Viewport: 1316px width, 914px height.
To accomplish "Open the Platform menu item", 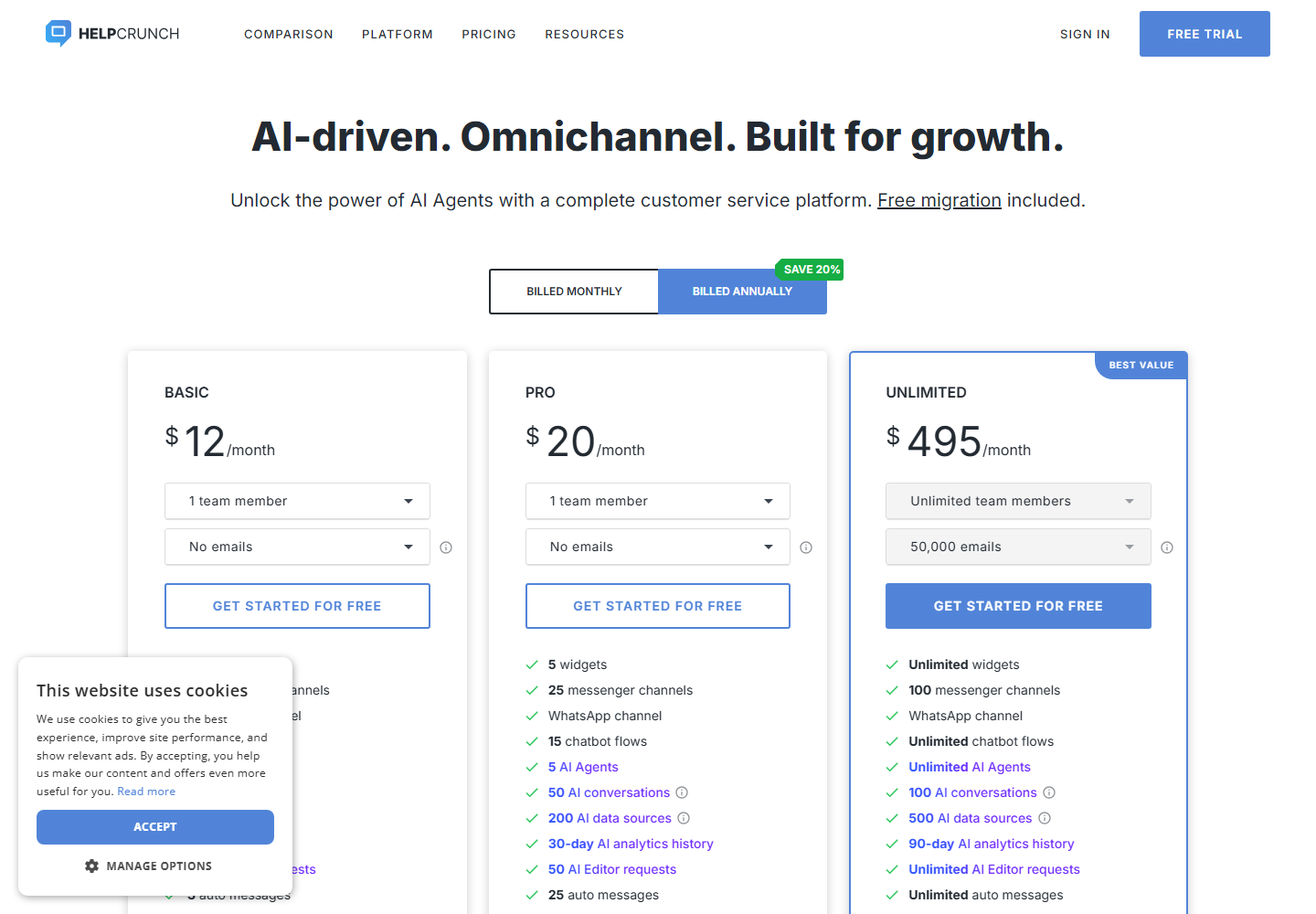I will [x=398, y=34].
